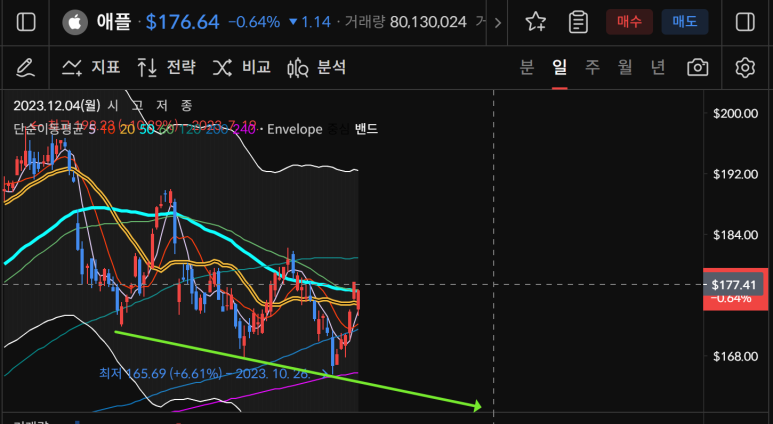The image size is (773, 424).
Task: Add Apple to favorites with star icon
Action: [535, 22]
